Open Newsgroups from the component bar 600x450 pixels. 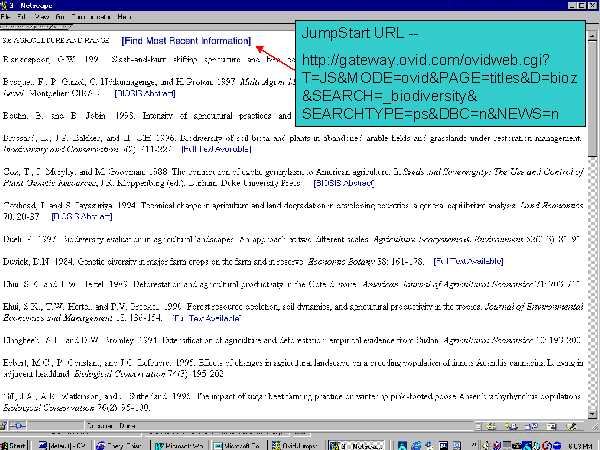(533, 426)
